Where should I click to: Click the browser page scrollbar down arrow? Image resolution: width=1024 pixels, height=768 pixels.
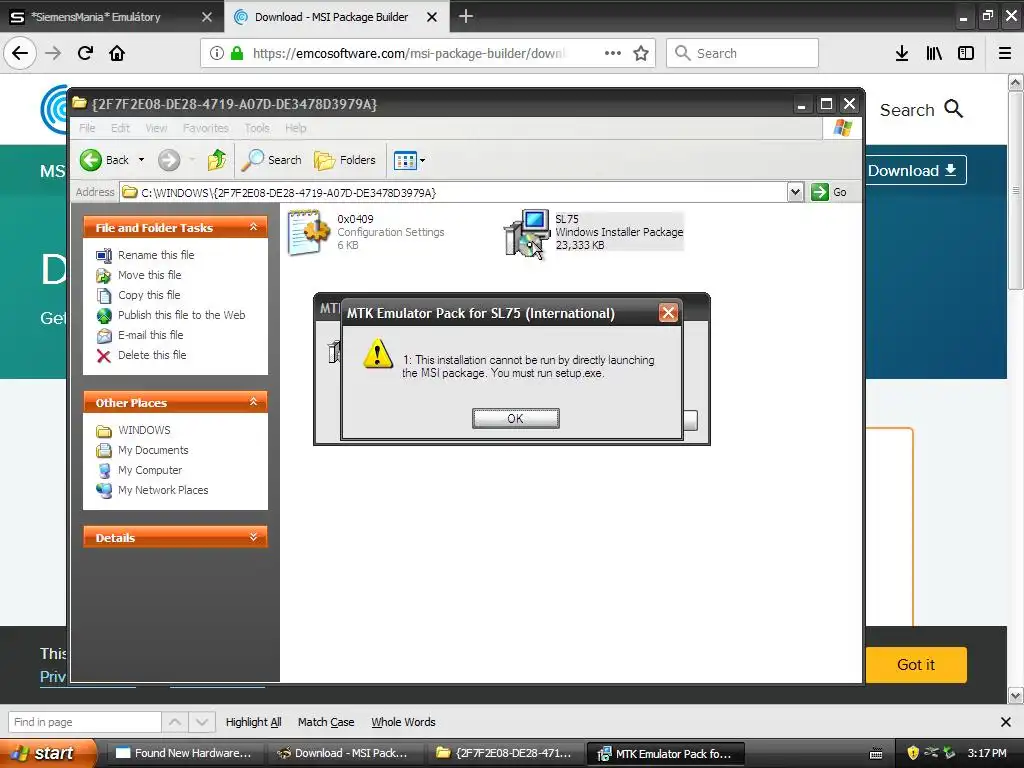[x=1016, y=696]
